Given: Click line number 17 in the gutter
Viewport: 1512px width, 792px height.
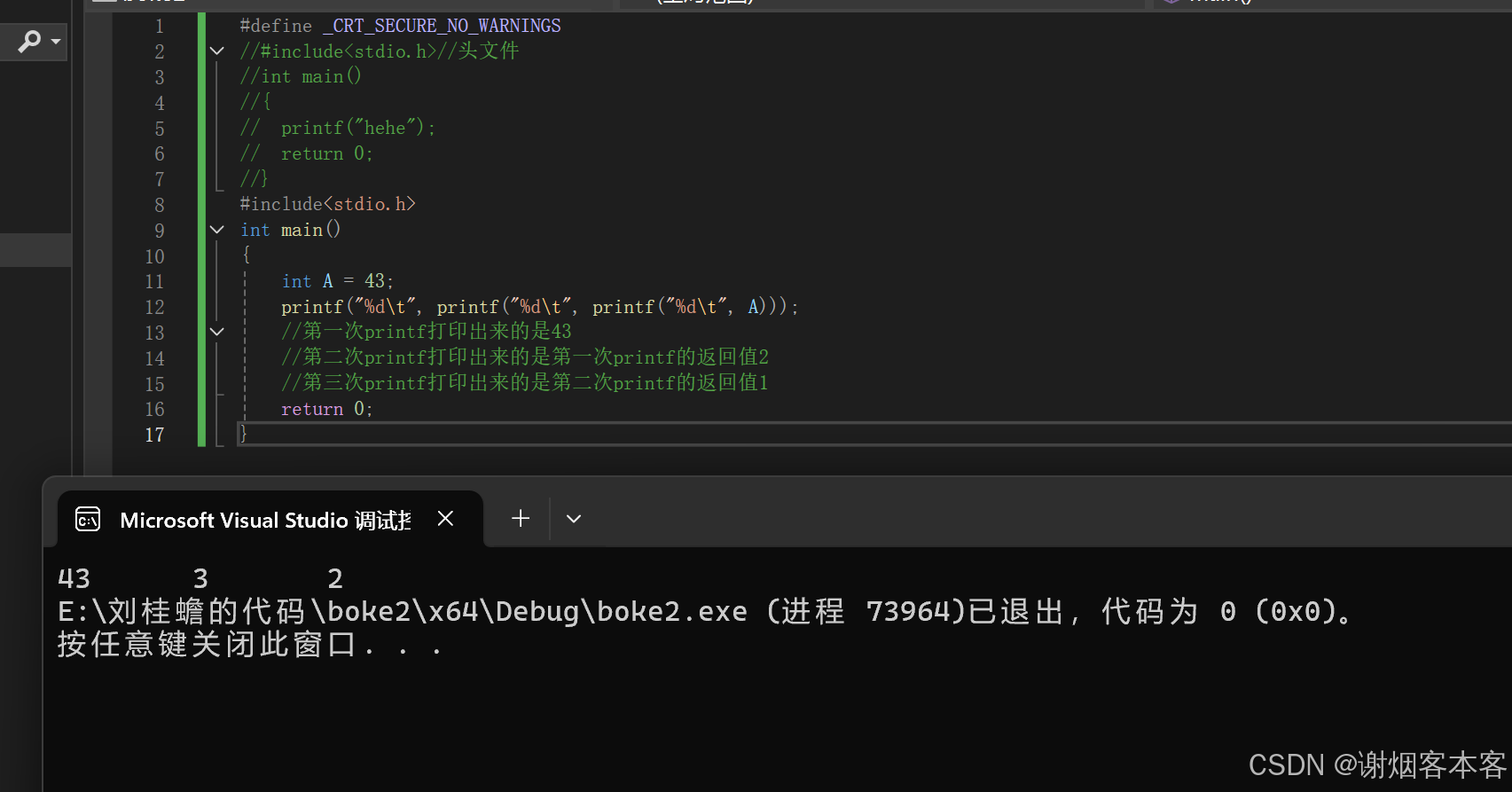Looking at the screenshot, I should point(154,435).
